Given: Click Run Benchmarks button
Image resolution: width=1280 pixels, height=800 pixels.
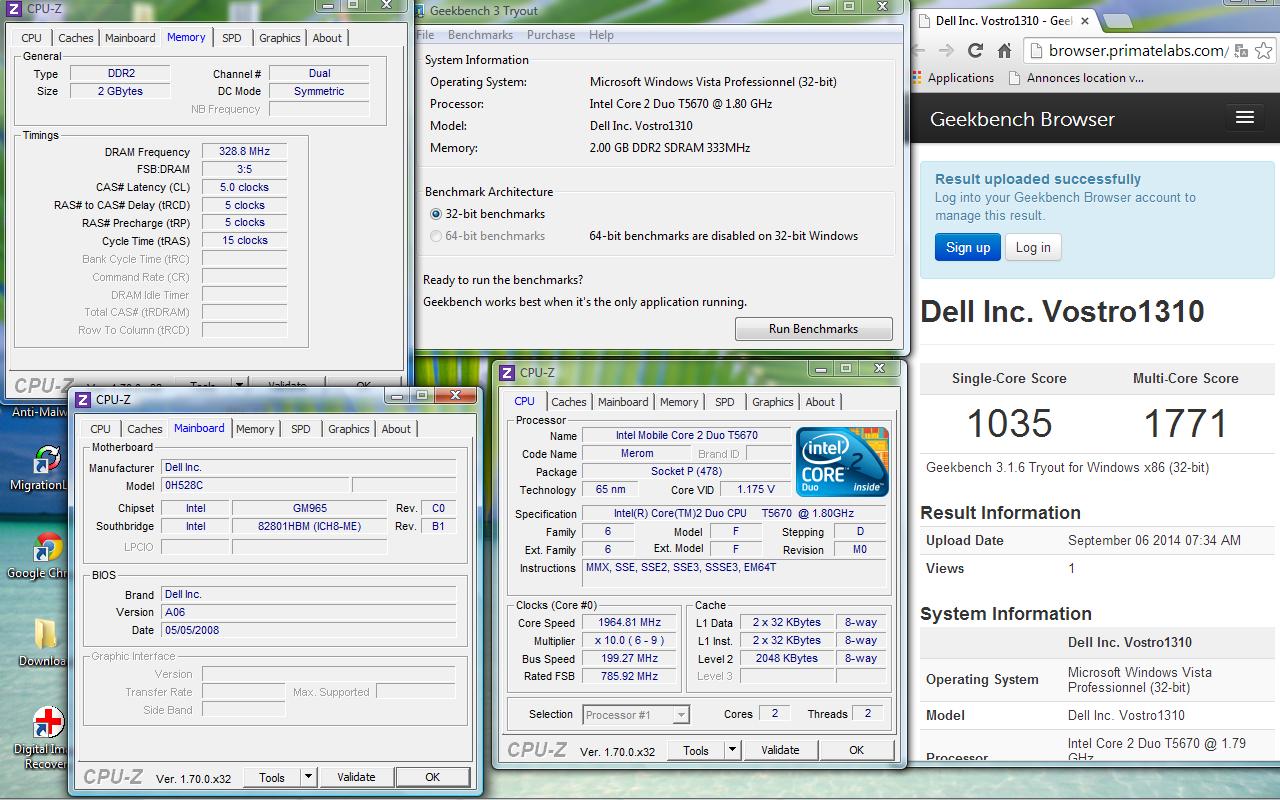Looking at the screenshot, I should tap(813, 329).
